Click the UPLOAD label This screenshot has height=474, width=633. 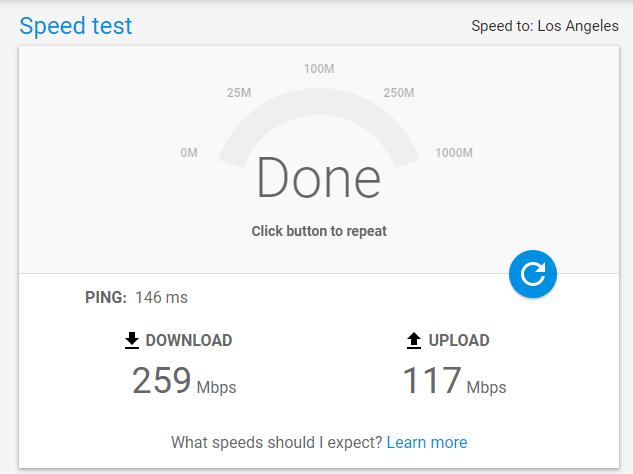(459, 341)
